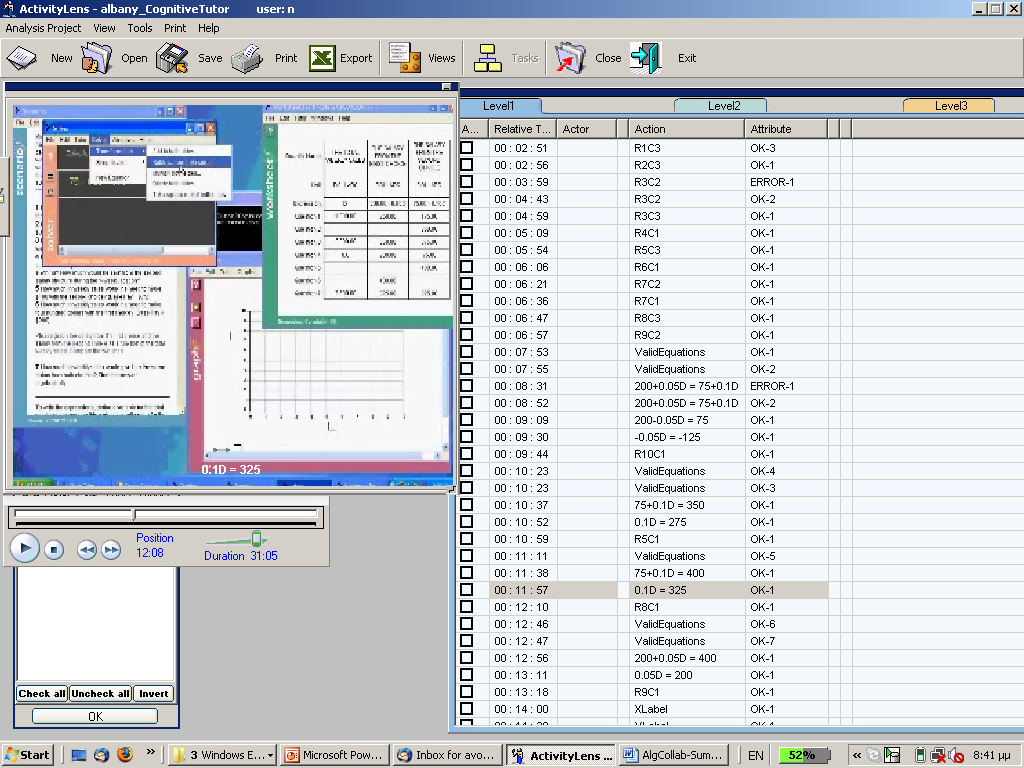Open the 3 Windows Explorer taskbar group
Viewport: 1024px width, 768px height.
pos(222,756)
